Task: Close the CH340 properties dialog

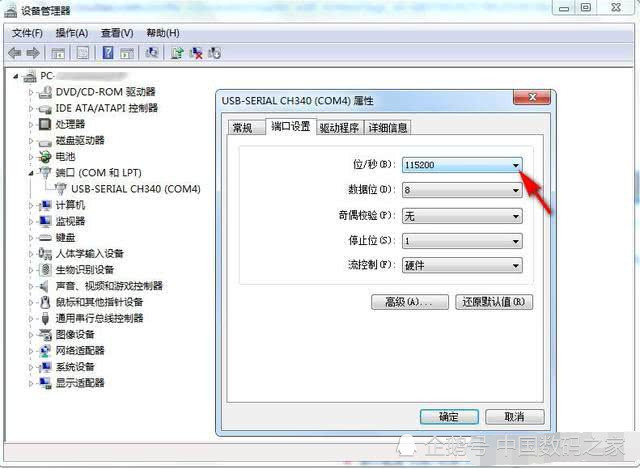Action: tap(532, 97)
